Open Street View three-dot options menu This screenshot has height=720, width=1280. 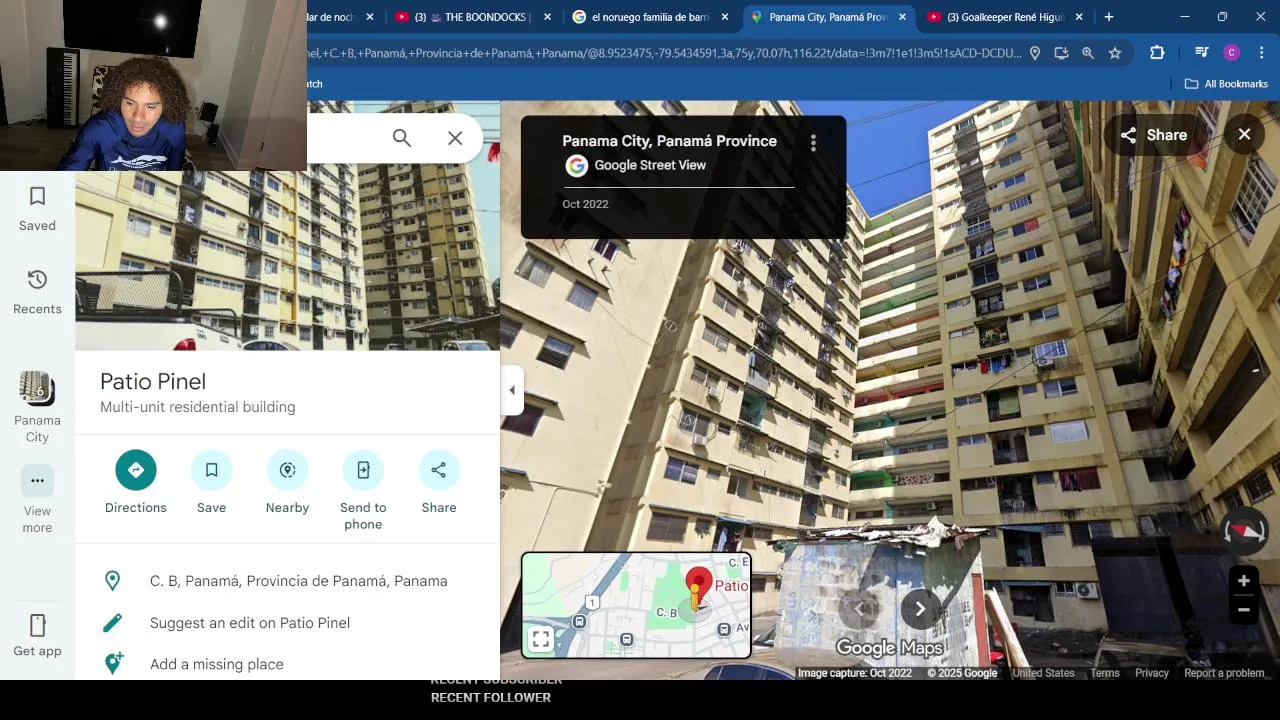tap(813, 143)
